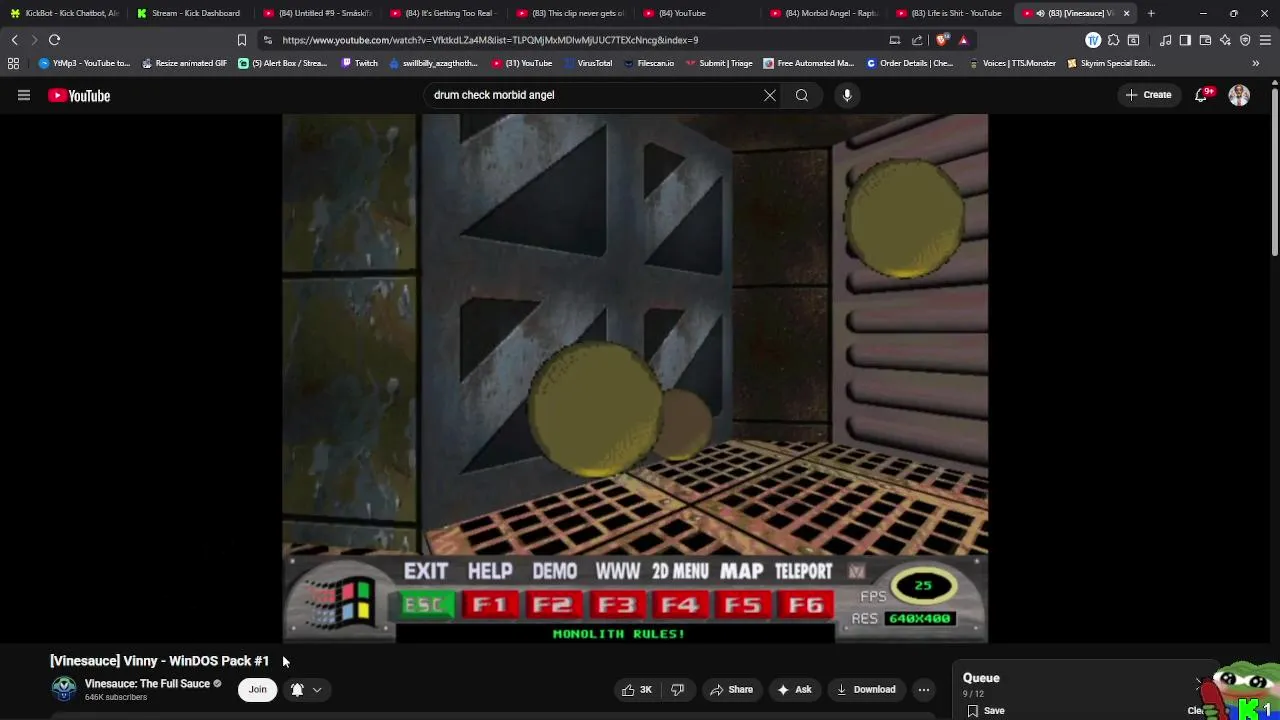Viewport: 1280px width, 720px height.
Task: Switch to Stream - Kick Dashboard tab
Action: click(189, 13)
